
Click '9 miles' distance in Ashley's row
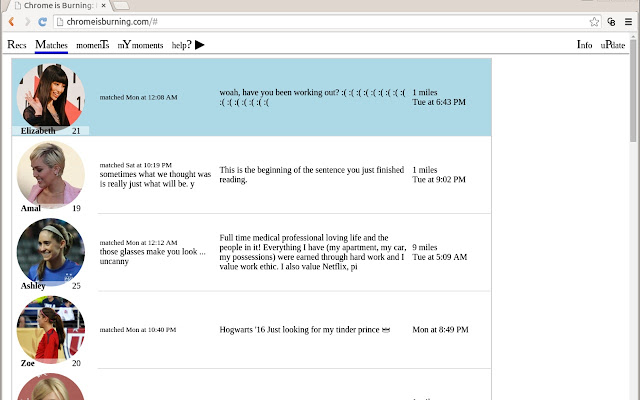(424, 247)
